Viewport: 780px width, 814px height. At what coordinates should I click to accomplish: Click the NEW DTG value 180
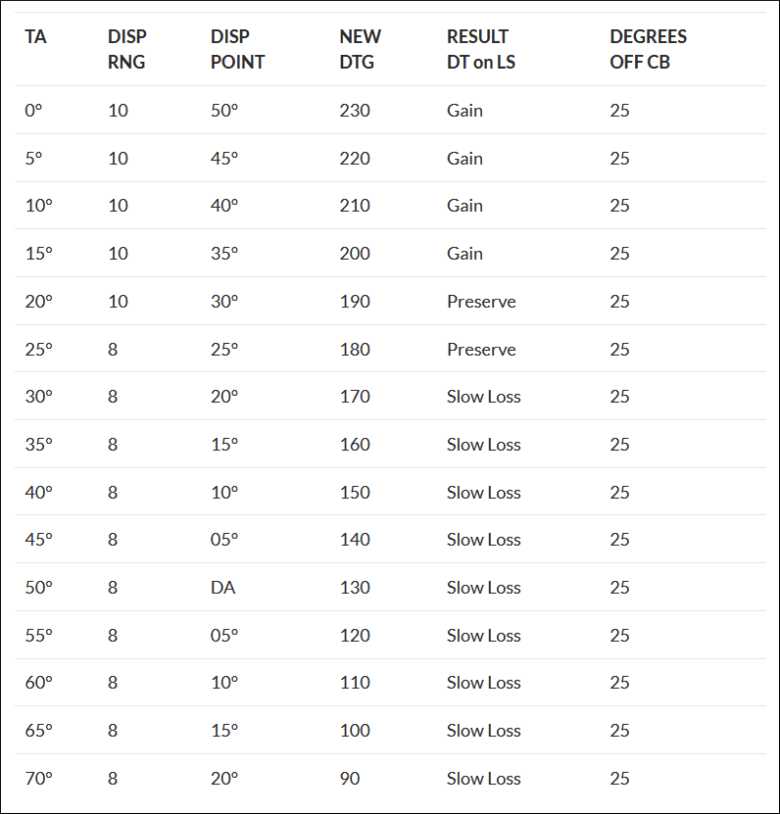(354, 349)
